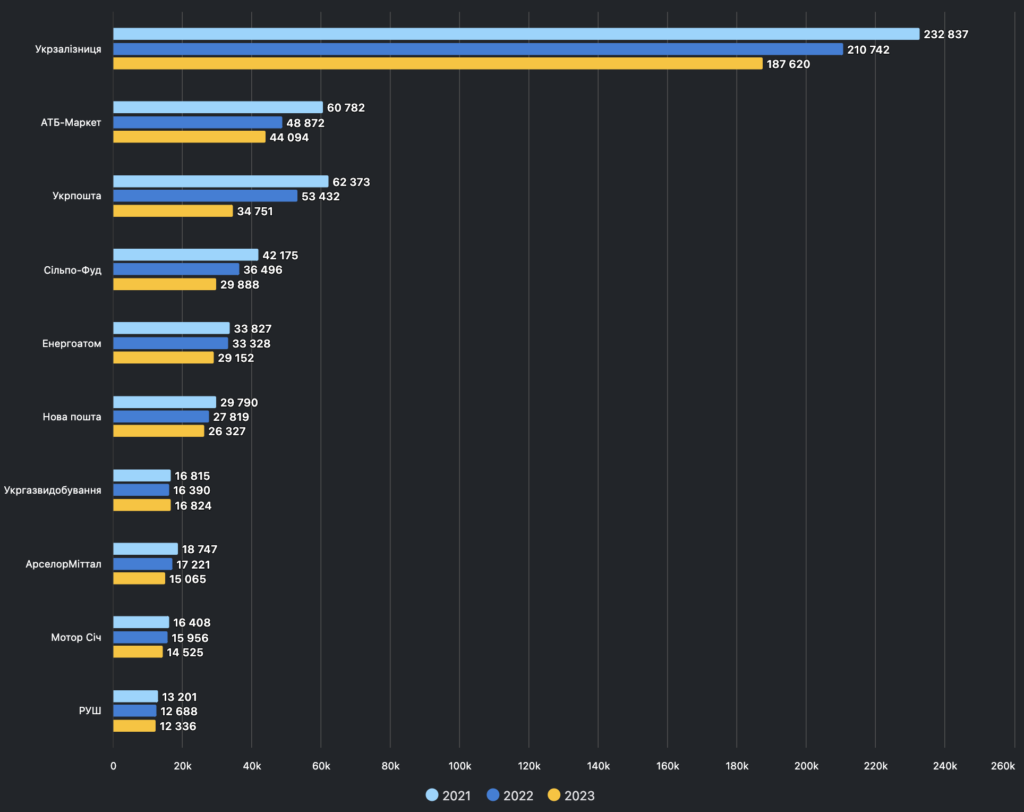
Task: Click the value label 26 327
Action: pyautogui.click(x=227, y=431)
